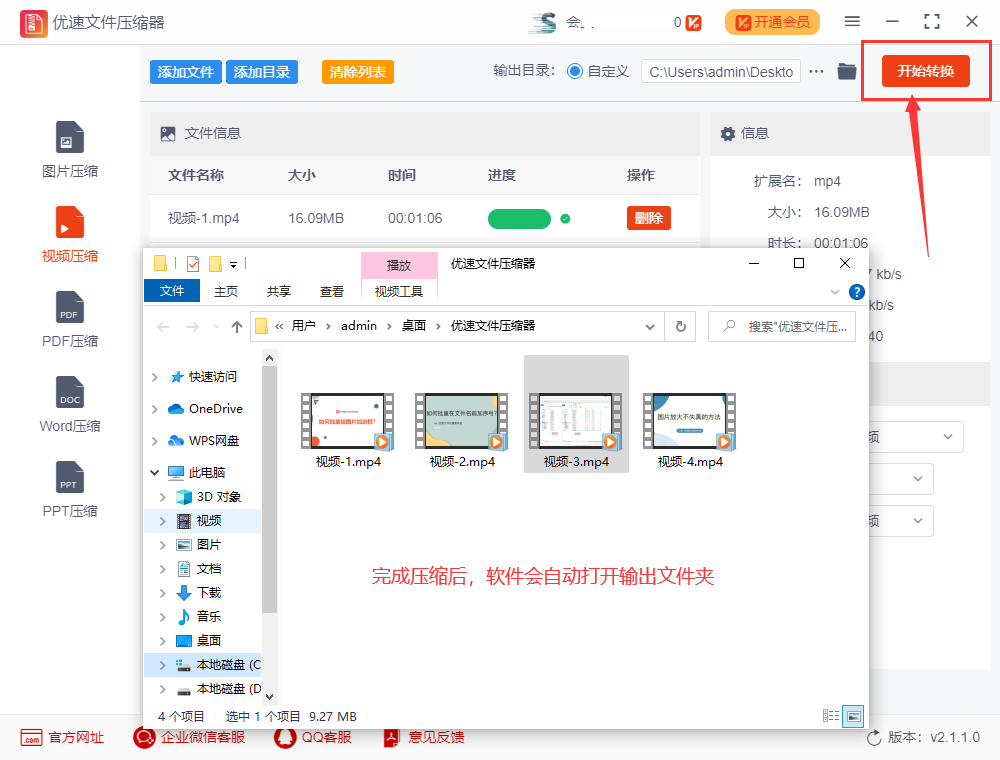
Task: Click the output path input field
Action: (721, 71)
